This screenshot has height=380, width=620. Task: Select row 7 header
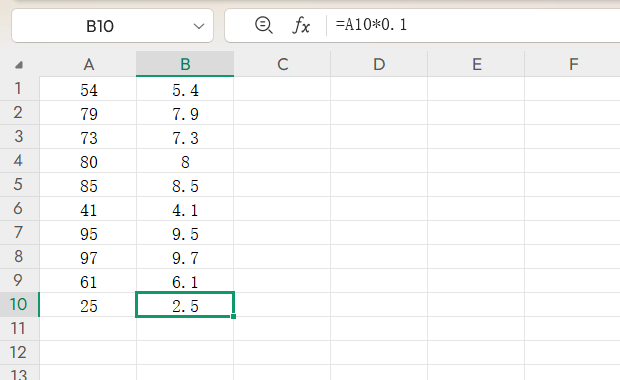click(19, 233)
